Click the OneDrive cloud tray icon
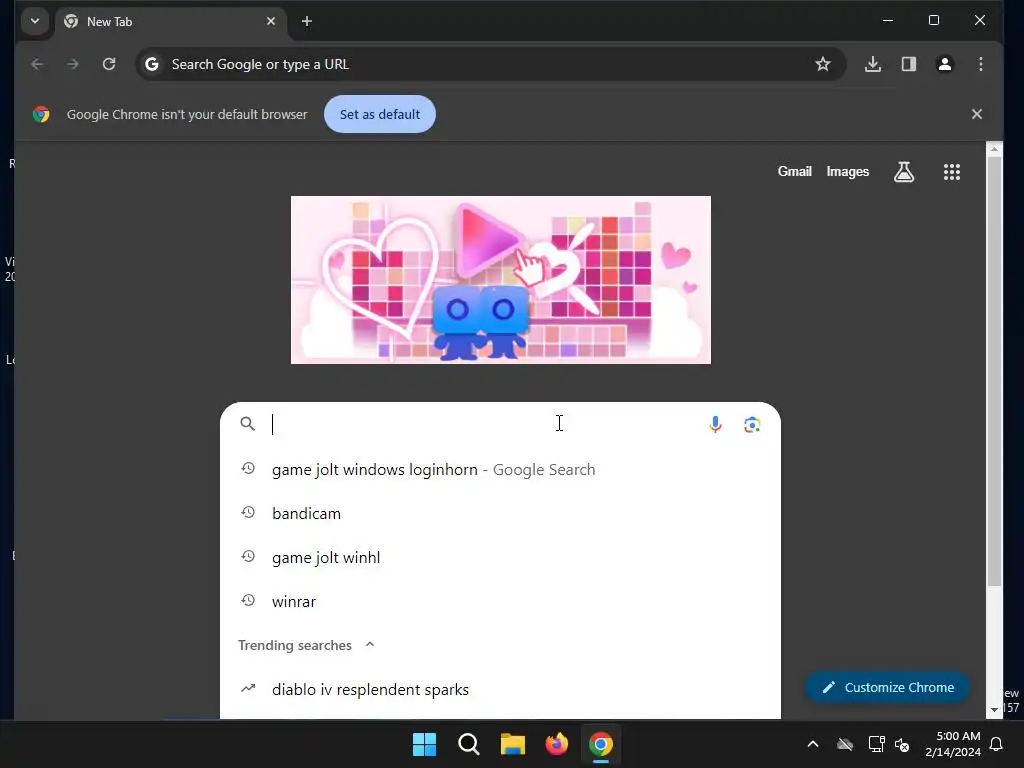The image size is (1024, 768). click(844, 744)
